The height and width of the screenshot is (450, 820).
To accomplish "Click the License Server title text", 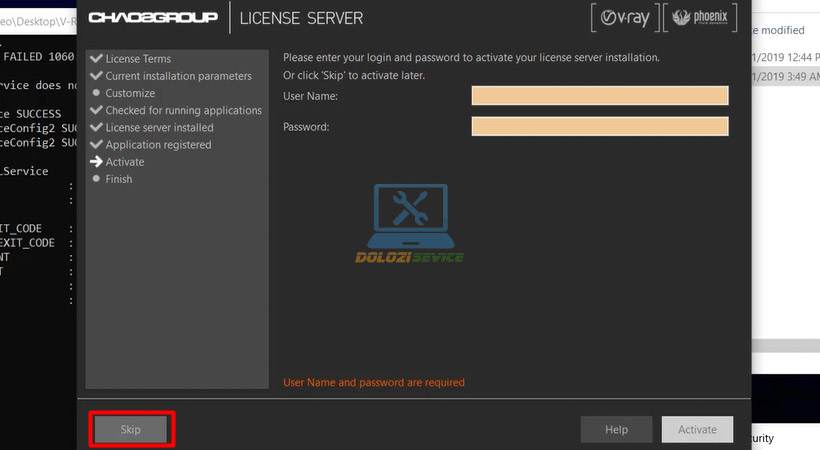I will pyautogui.click(x=301, y=18).
